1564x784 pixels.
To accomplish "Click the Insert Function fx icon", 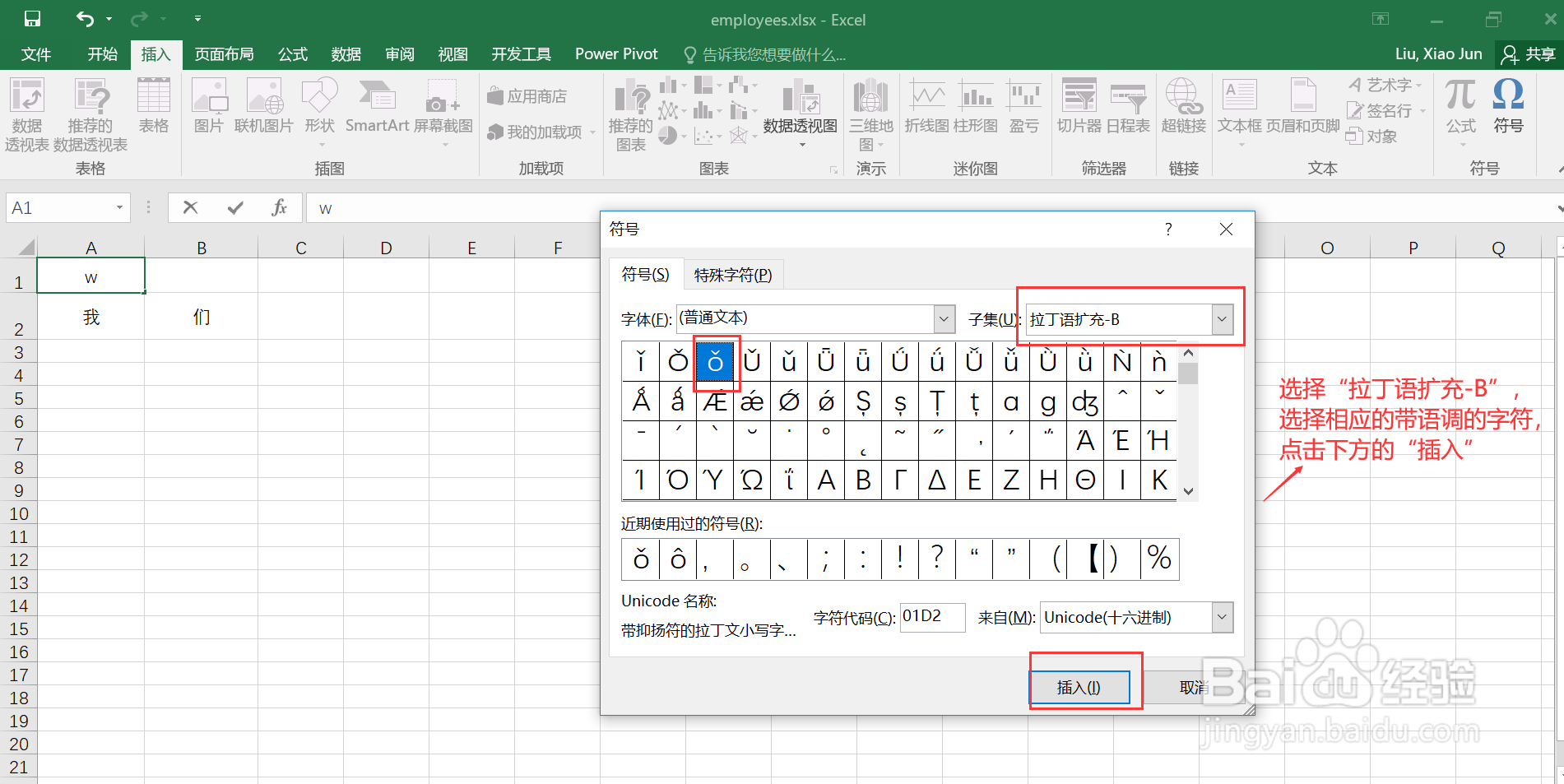I will click(280, 207).
